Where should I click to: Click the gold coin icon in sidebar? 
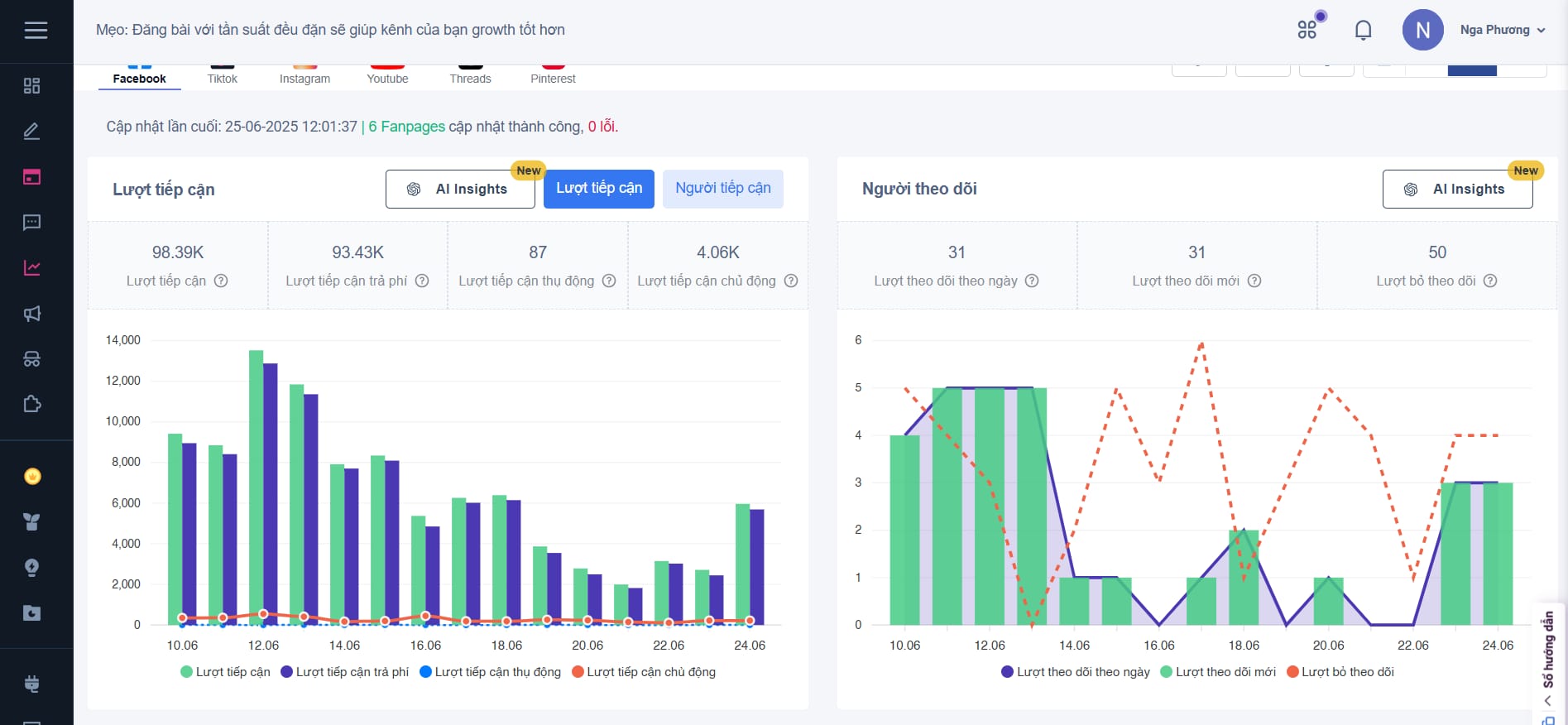32,477
